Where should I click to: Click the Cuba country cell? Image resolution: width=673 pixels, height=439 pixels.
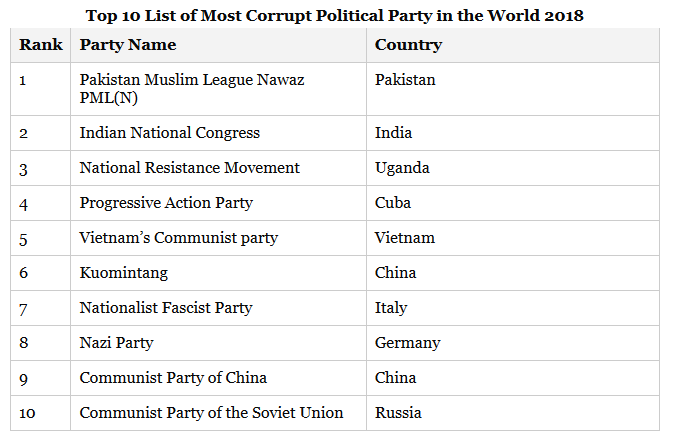[393, 203]
